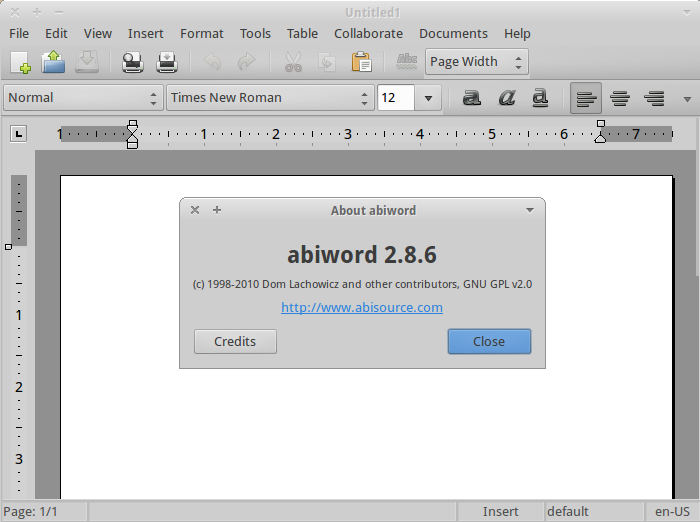Image resolution: width=700 pixels, height=522 pixels.
Task: Open the Table menu
Action: [x=302, y=33]
